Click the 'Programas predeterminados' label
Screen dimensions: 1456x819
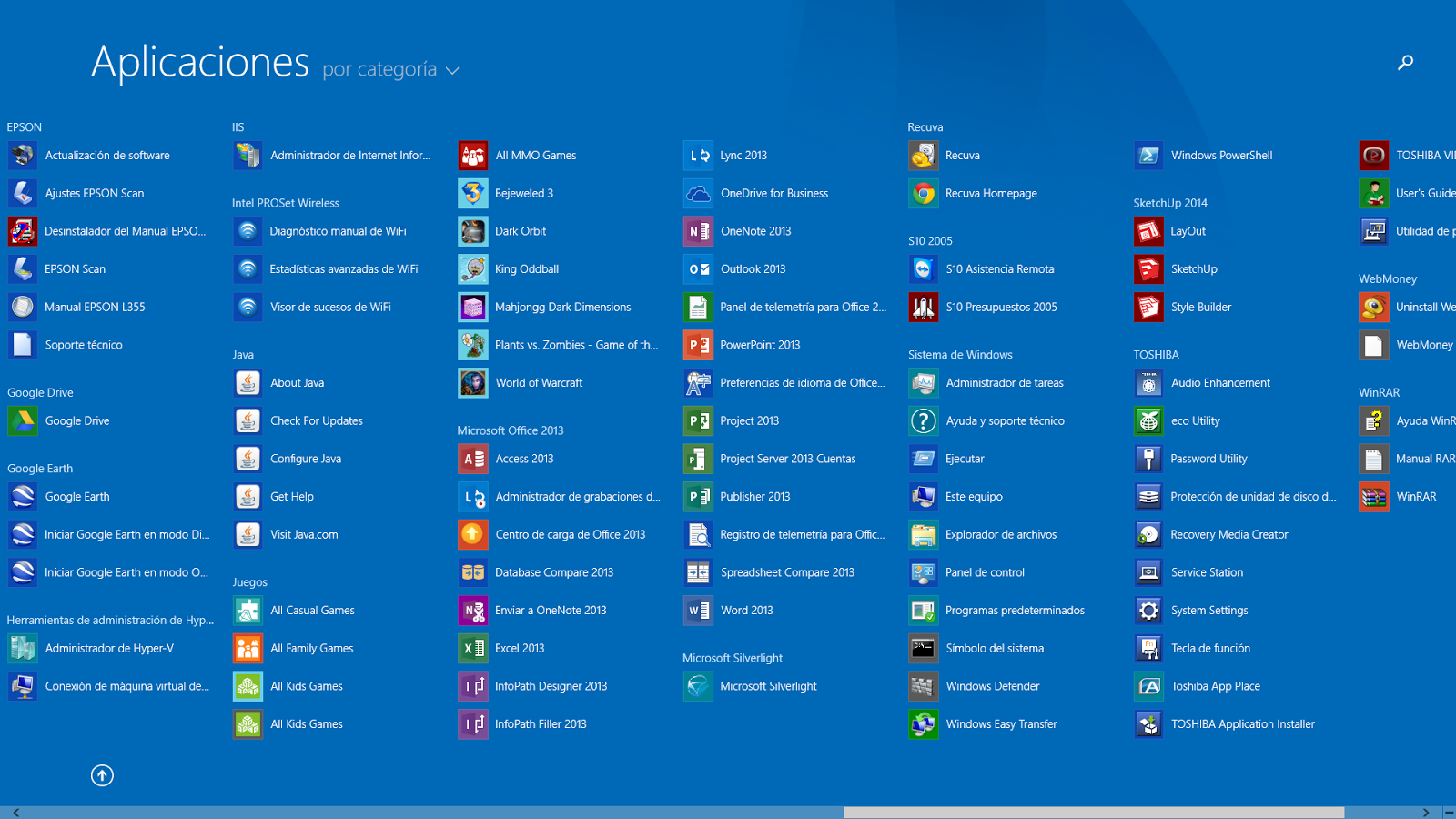pos(1015,611)
